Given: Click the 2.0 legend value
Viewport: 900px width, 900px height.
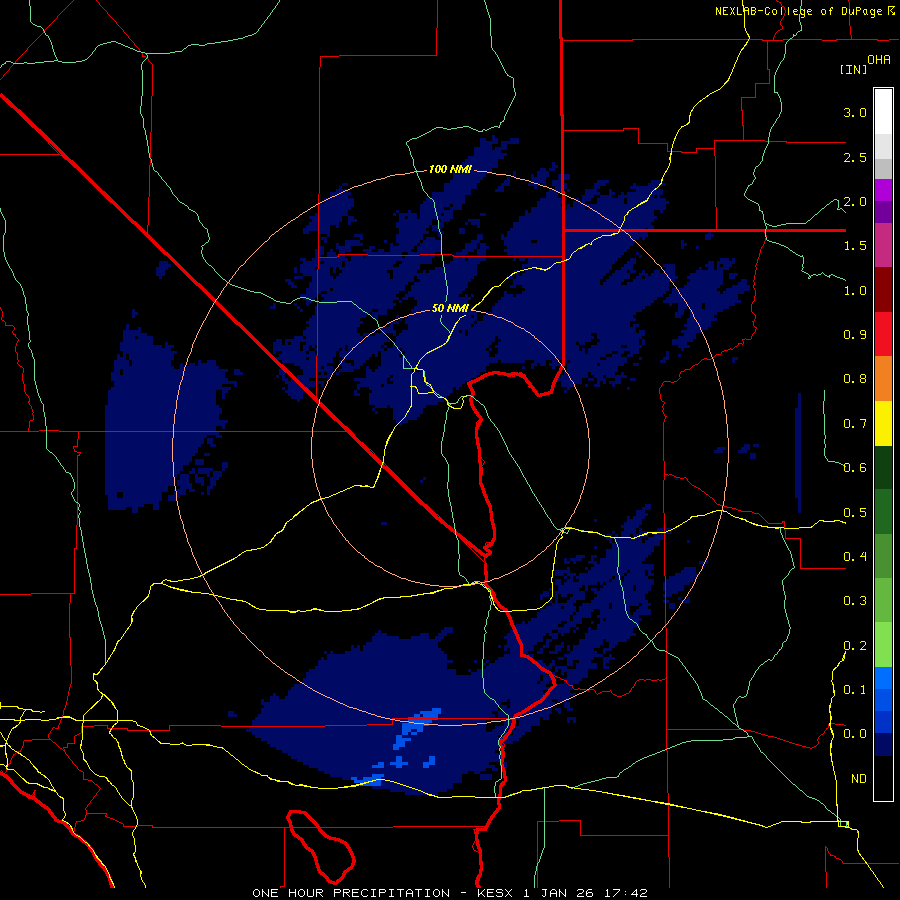Looking at the screenshot, I should point(855,201).
